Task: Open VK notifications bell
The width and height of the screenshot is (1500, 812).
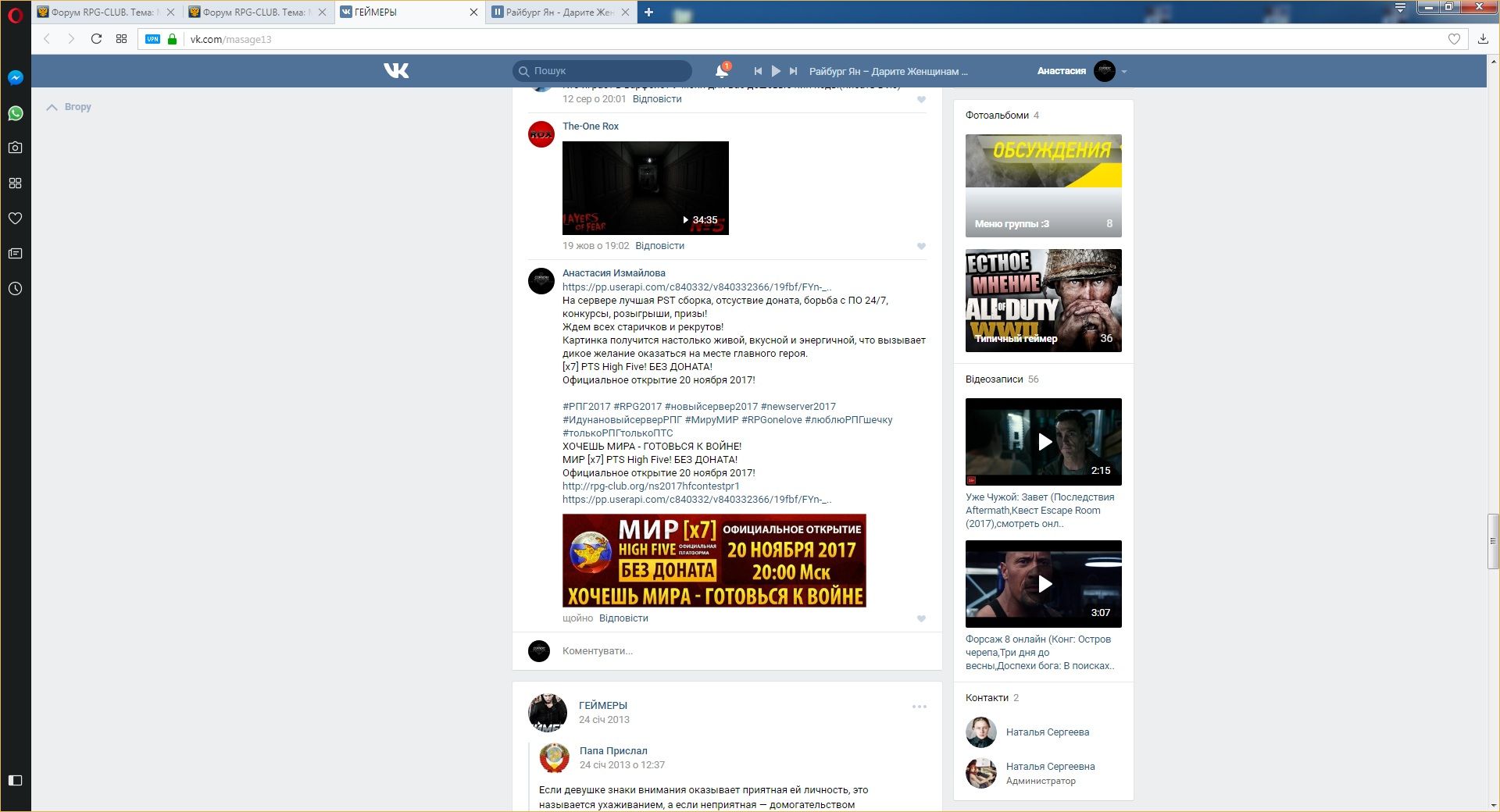Action: coord(722,71)
